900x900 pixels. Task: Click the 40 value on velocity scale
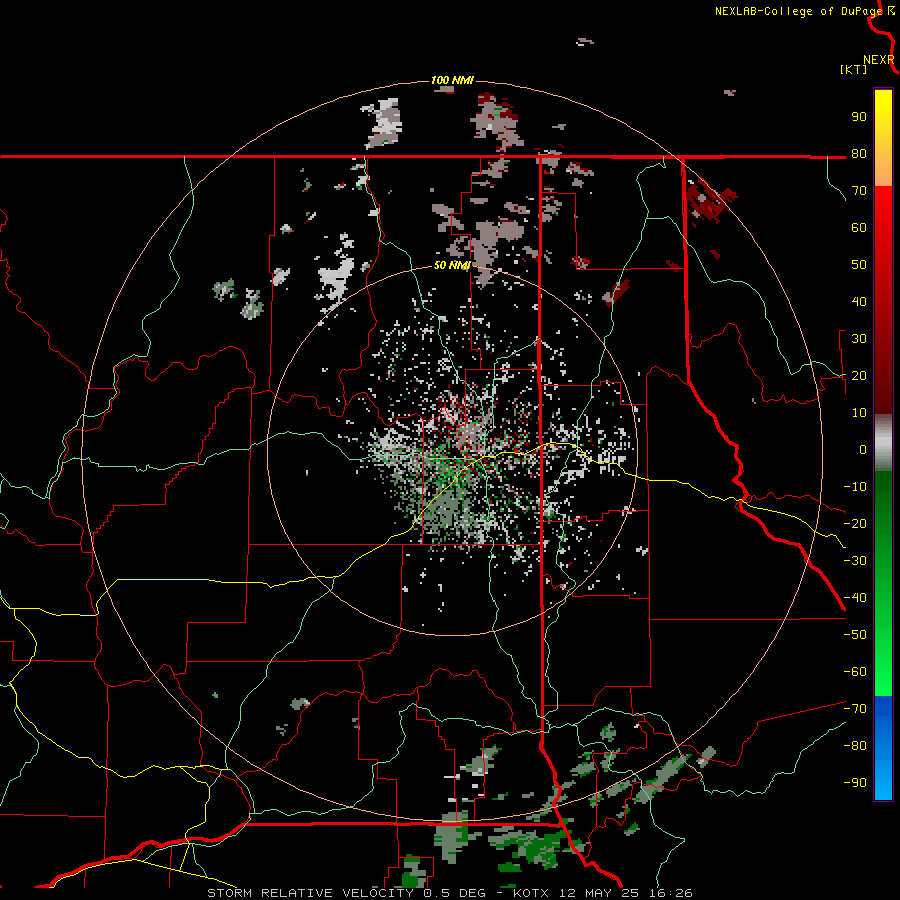[x=859, y=301]
